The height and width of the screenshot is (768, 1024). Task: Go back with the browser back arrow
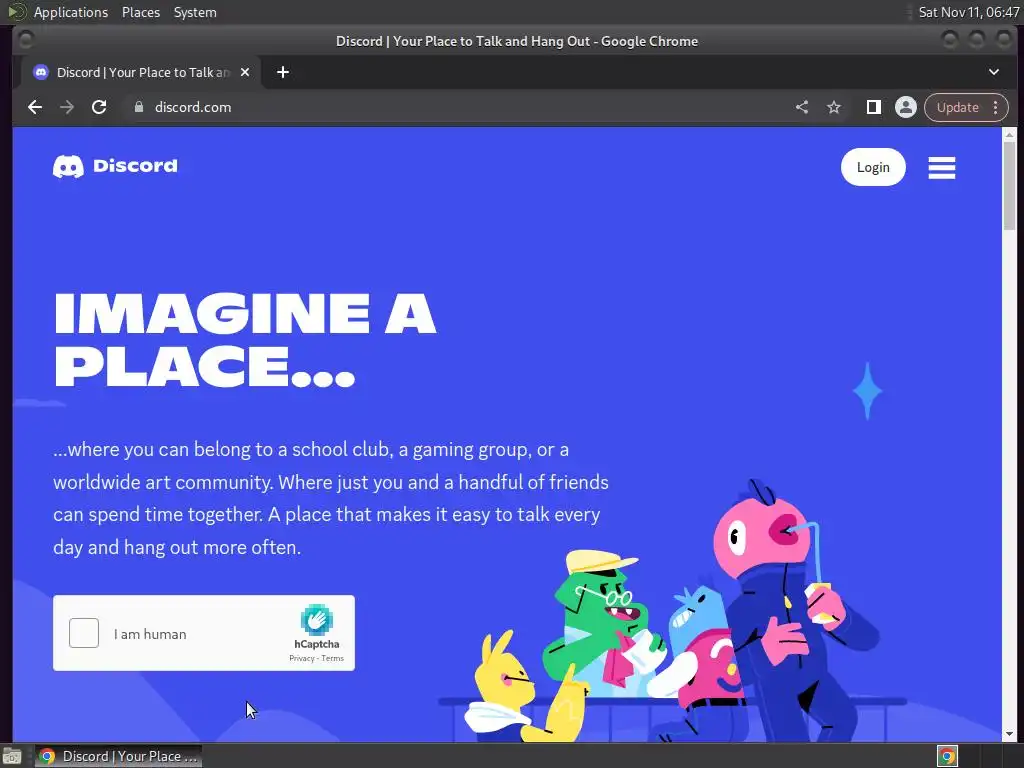(x=35, y=107)
